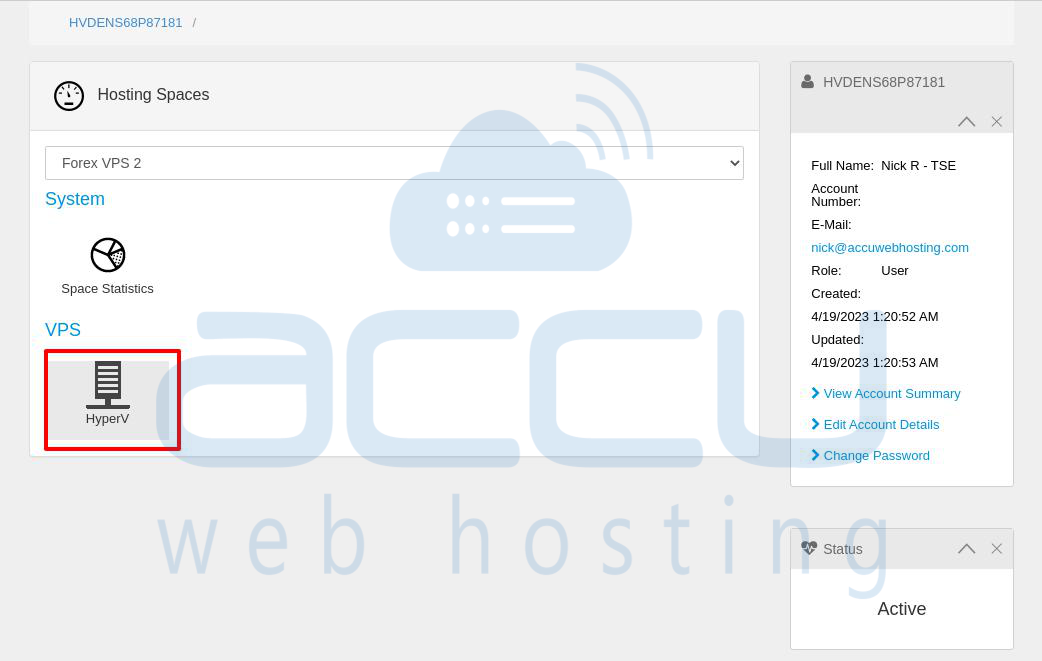This screenshot has width=1042, height=661.
Task: Open Change Password link
Action: click(x=877, y=456)
